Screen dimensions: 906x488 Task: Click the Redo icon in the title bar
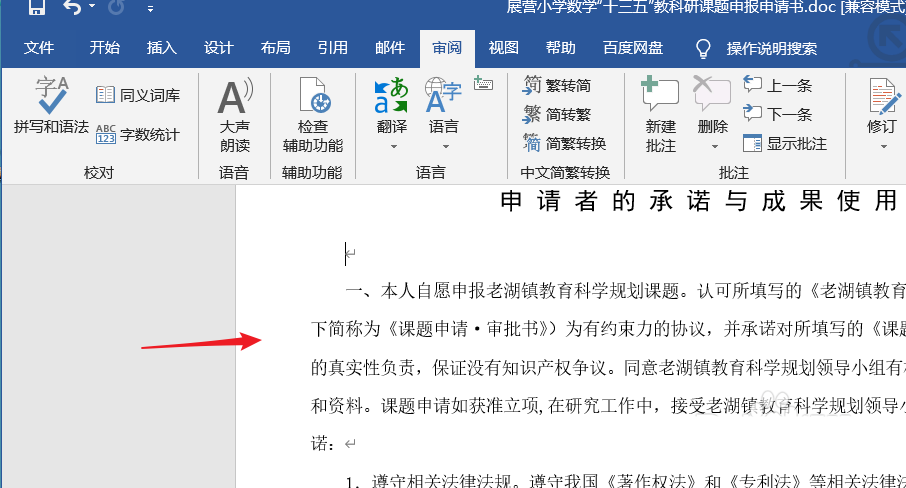tap(116, 7)
